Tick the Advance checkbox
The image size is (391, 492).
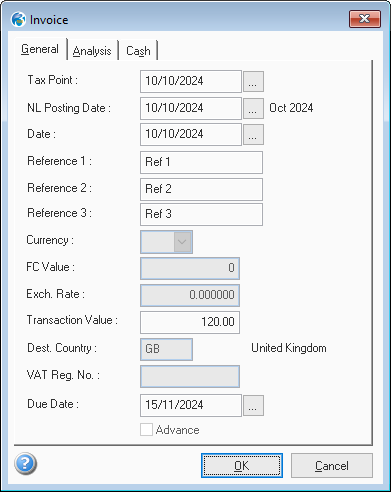[x=146, y=430]
